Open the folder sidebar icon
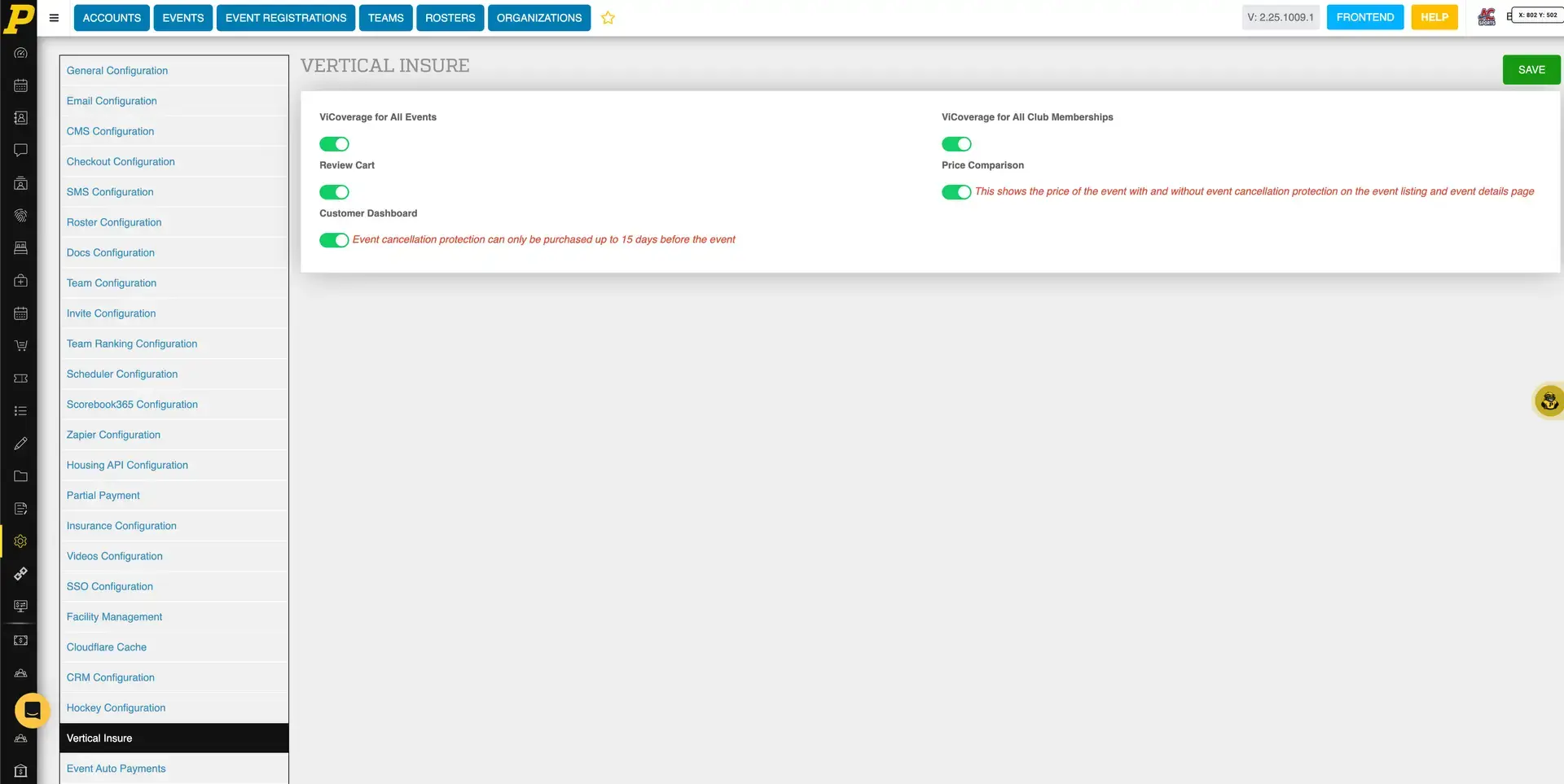The height and width of the screenshot is (784, 1564). tap(20, 476)
